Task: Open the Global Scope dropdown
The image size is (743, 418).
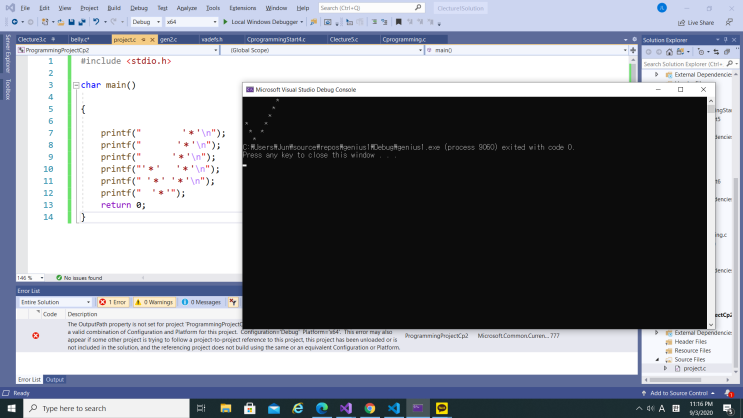Action: click(322, 50)
